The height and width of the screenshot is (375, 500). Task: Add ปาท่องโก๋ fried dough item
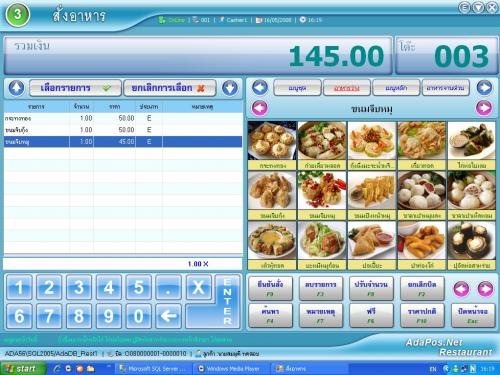click(422, 245)
